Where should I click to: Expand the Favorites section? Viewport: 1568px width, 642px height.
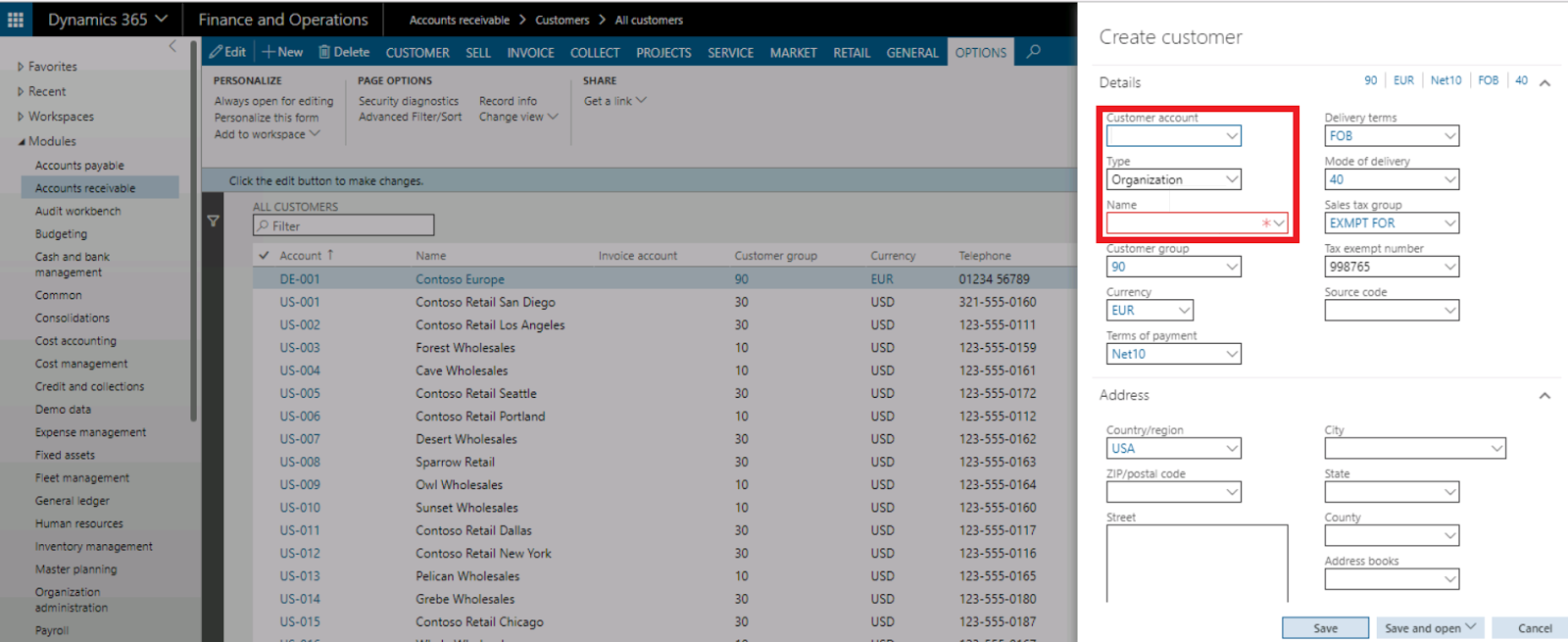(46, 67)
